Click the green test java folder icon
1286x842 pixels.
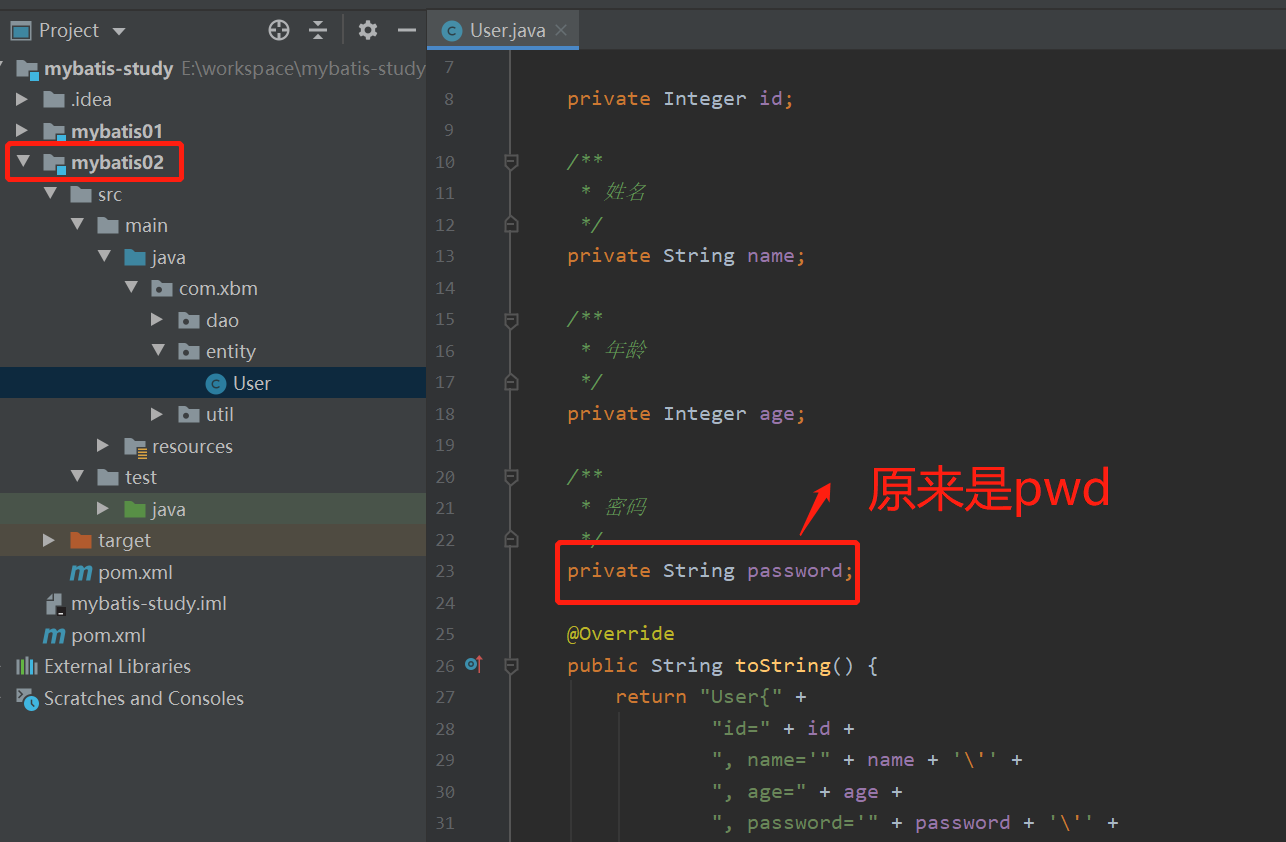(x=135, y=509)
